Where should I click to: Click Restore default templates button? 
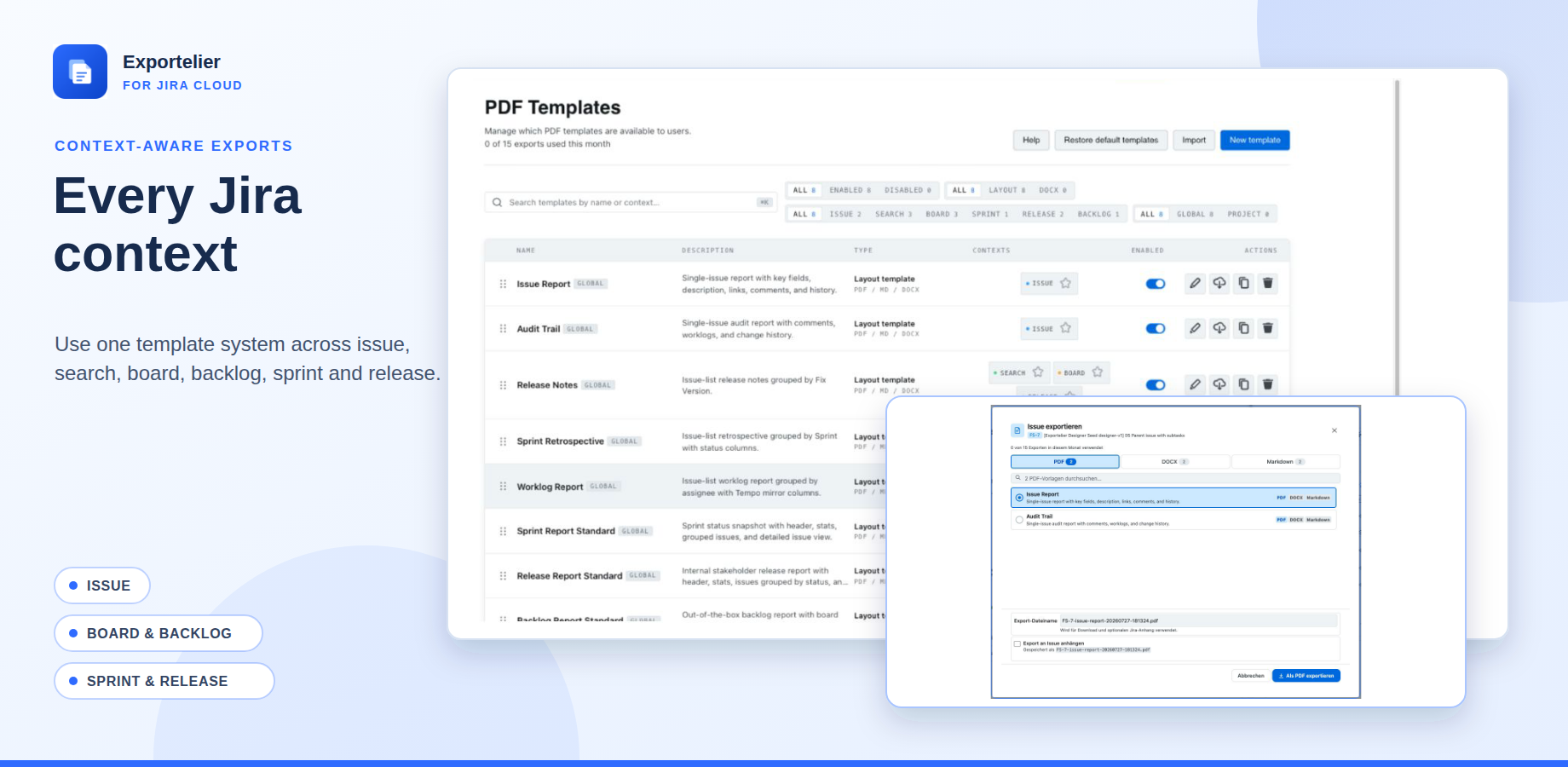click(x=1110, y=140)
